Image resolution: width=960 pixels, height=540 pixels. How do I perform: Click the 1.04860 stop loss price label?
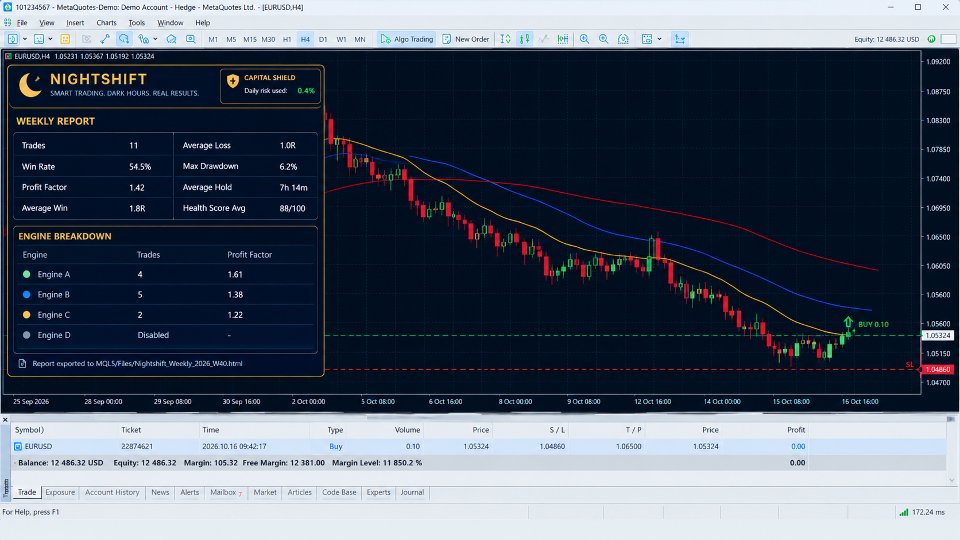(x=938, y=369)
